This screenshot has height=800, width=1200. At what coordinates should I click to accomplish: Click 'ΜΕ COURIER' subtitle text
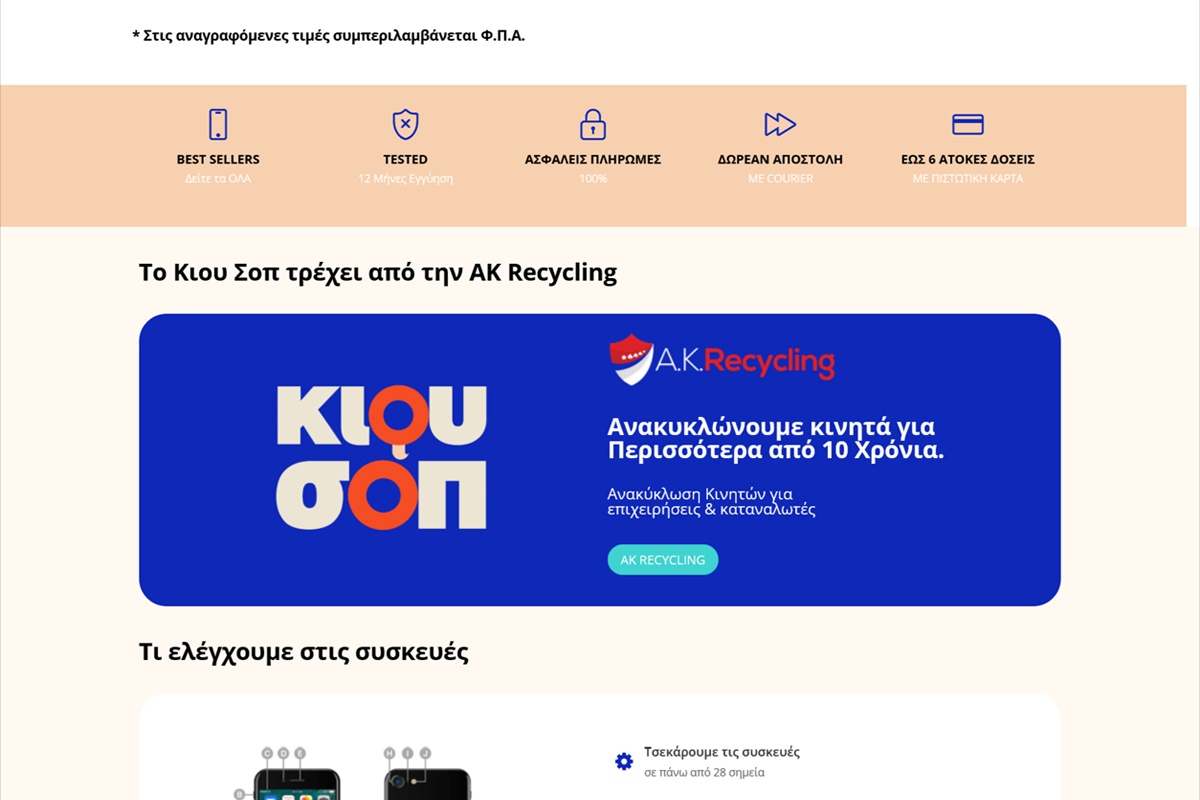(780, 179)
